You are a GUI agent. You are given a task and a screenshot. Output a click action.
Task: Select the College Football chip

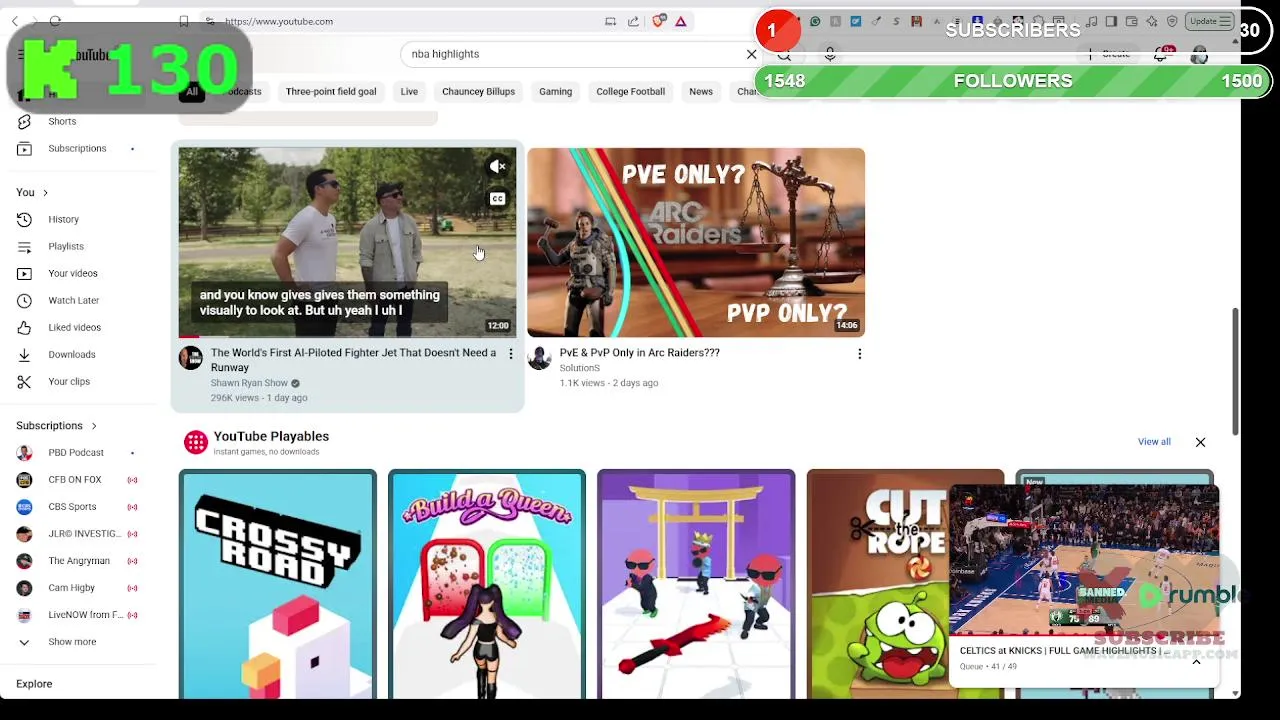(630, 92)
